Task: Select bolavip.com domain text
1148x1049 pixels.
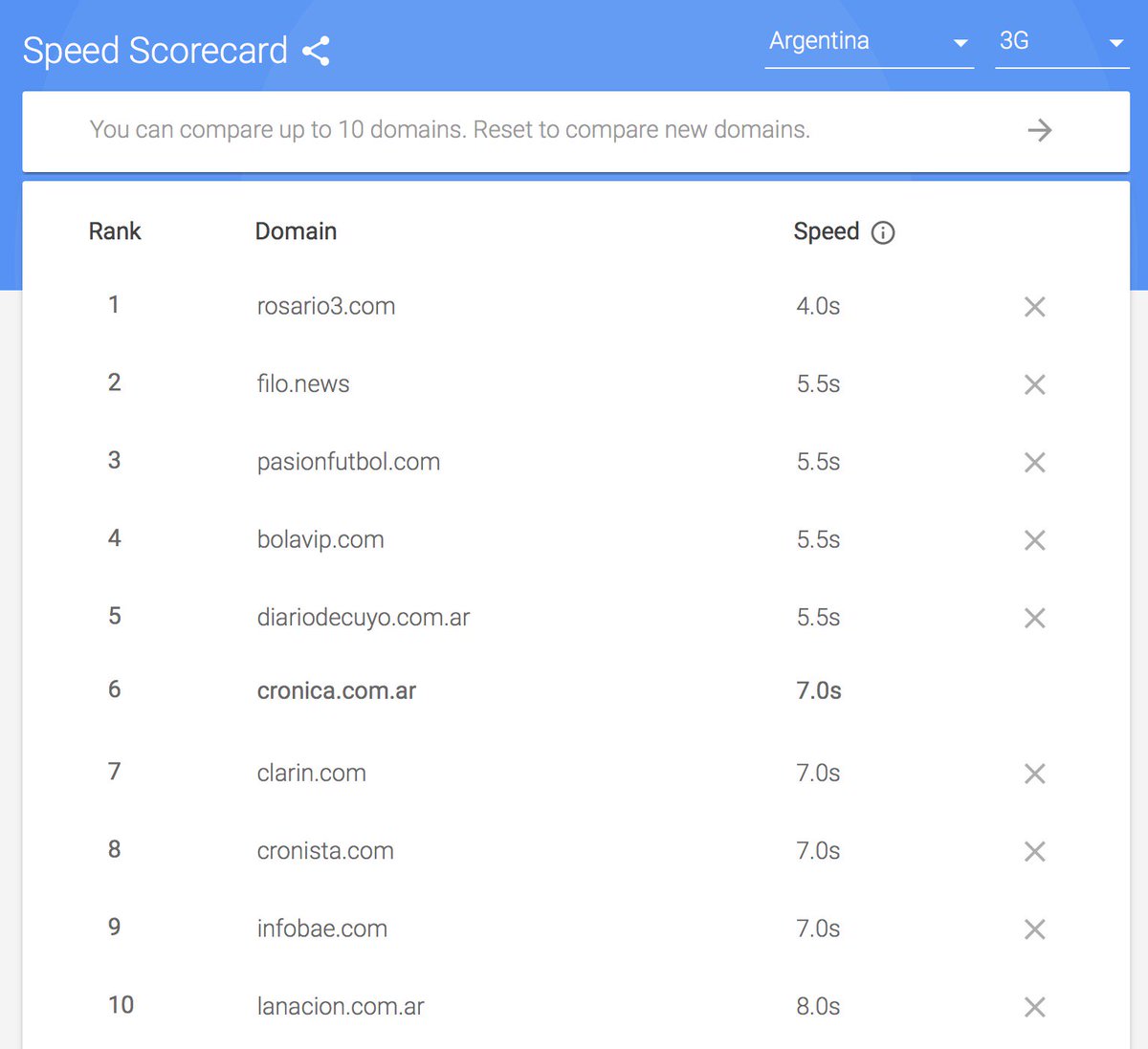Action: click(x=320, y=539)
